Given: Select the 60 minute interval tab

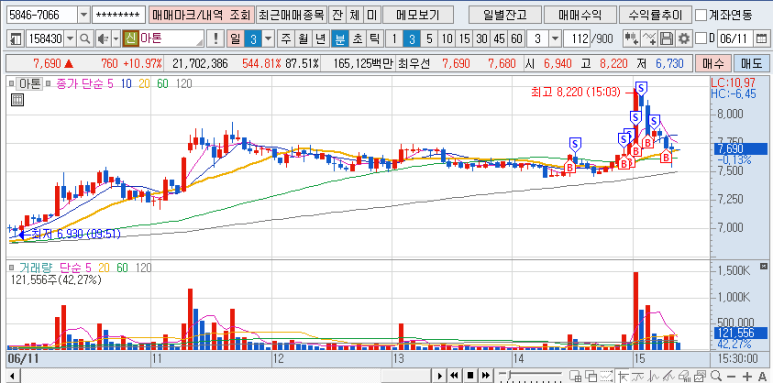Looking at the screenshot, I should 517,38.
